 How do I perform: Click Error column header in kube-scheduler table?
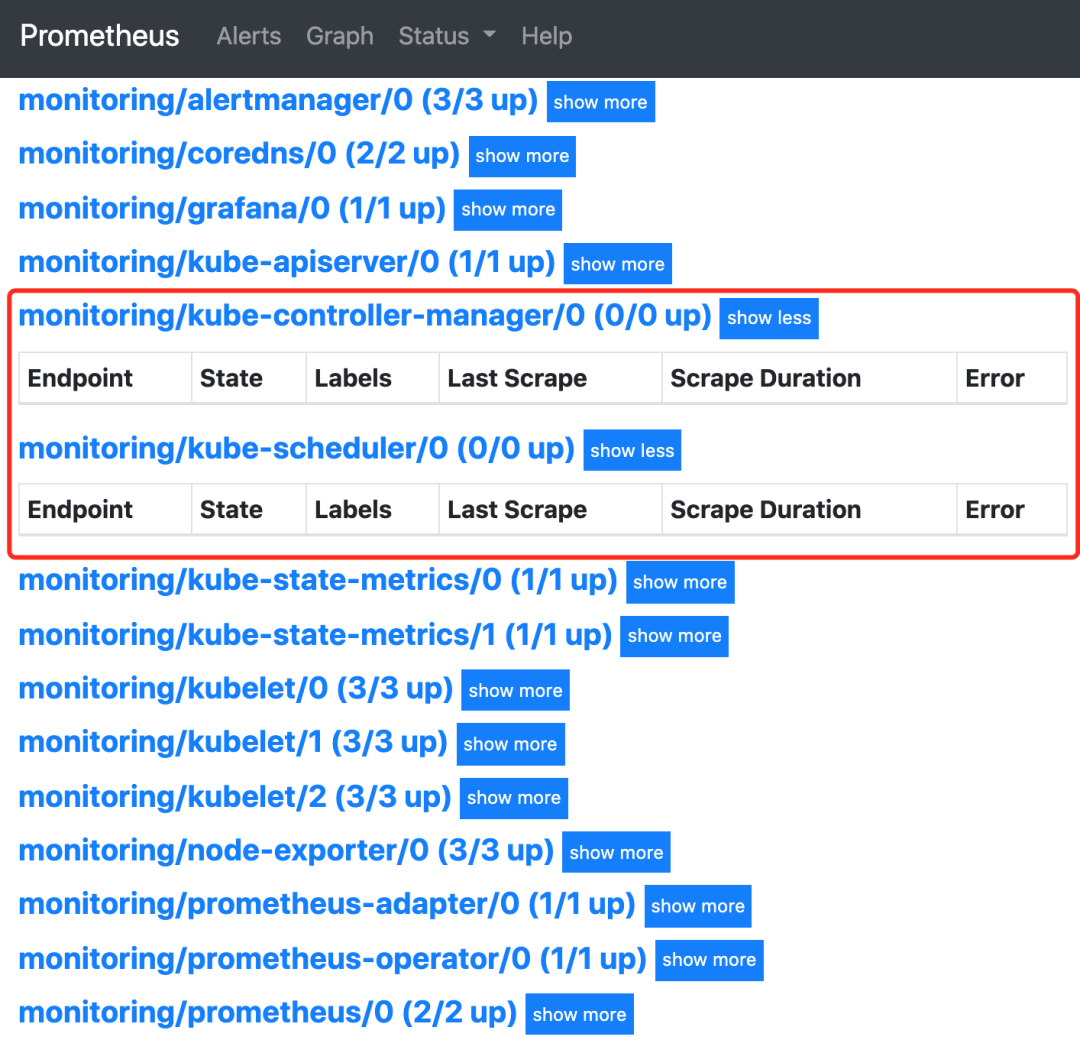[1012, 510]
